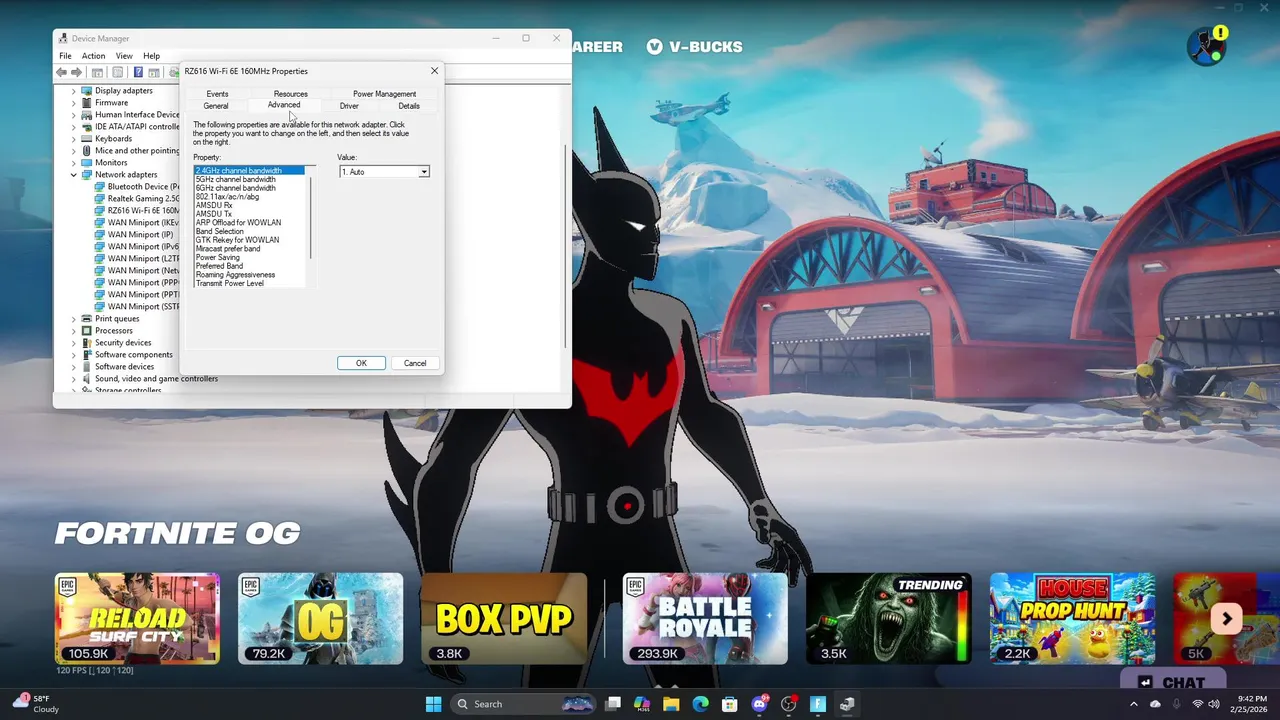Click the Wi-Fi network tray icon
Image resolution: width=1280 pixels, height=720 pixels.
point(1197,704)
